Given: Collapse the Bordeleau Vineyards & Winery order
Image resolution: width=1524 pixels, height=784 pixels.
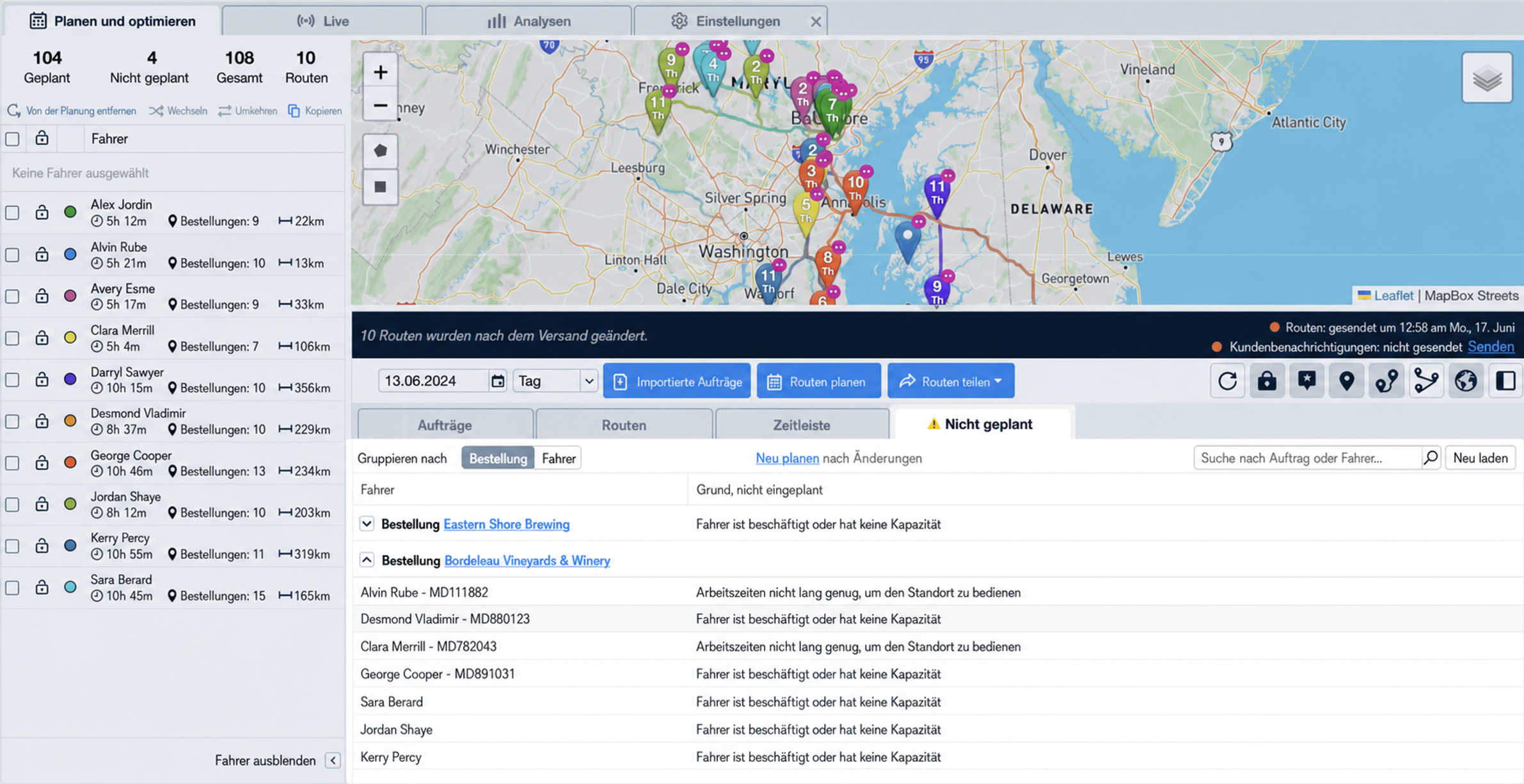Looking at the screenshot, I should point(367,560).
